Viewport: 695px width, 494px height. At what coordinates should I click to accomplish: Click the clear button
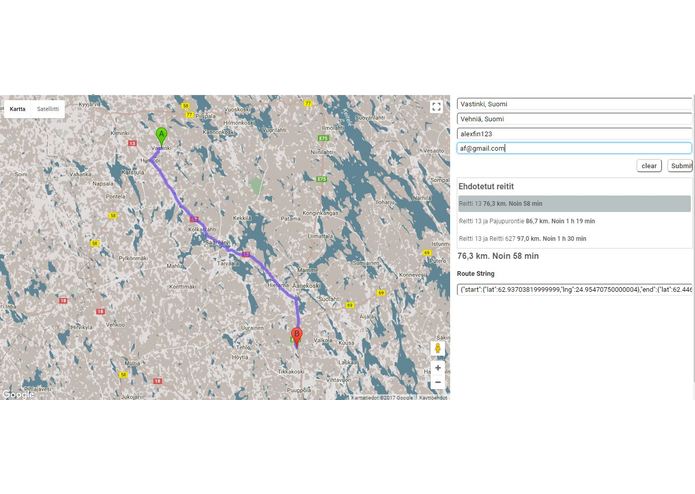pyautogui.click(x=649, y=166)
